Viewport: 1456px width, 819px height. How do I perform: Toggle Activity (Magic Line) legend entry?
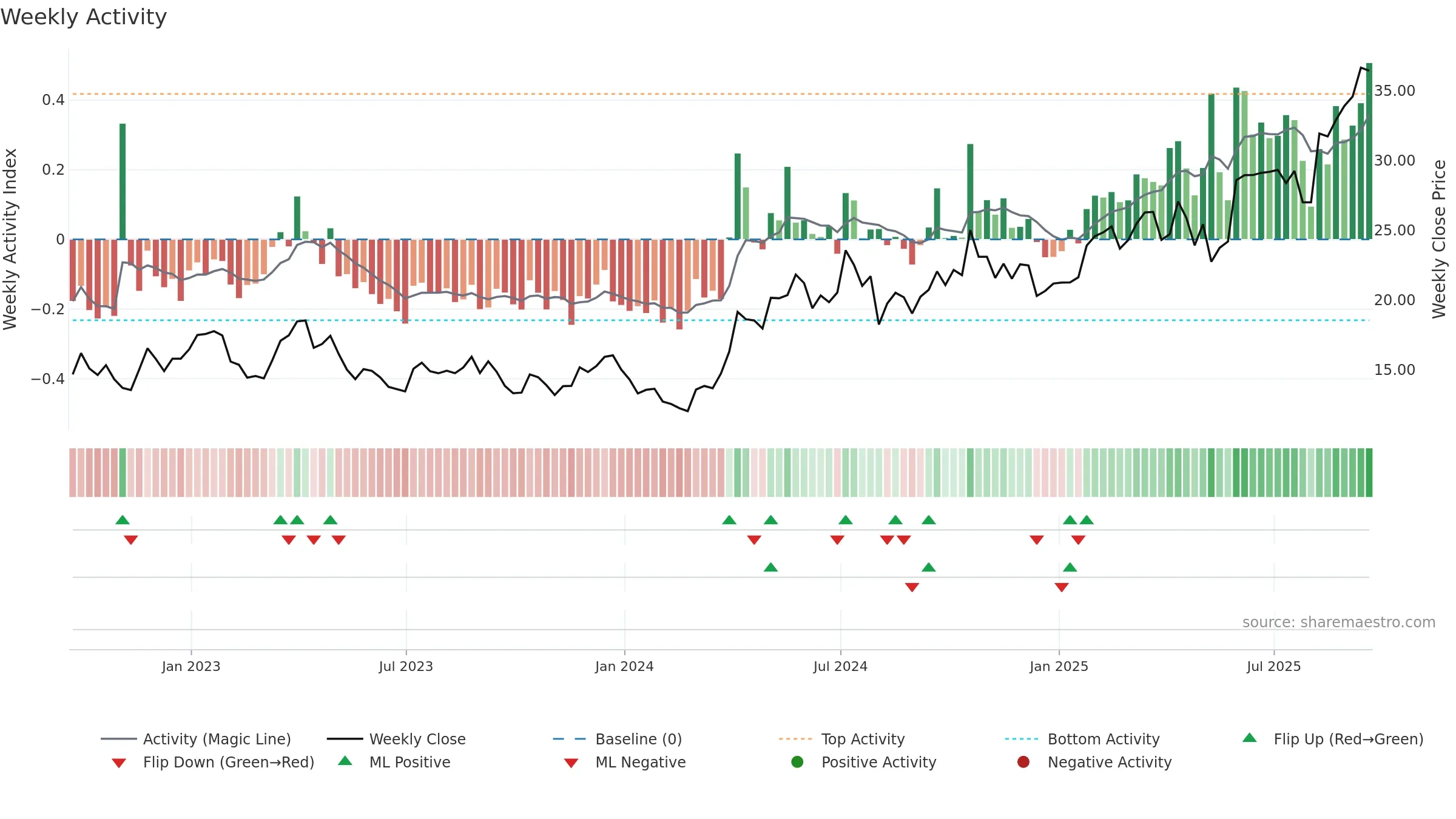[x=196, y=739]
